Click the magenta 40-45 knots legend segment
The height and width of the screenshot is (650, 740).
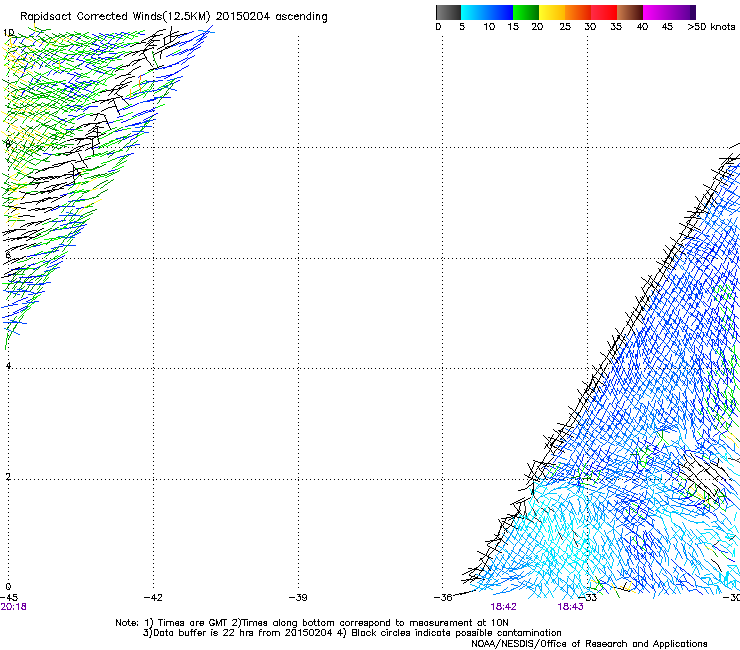656,12
